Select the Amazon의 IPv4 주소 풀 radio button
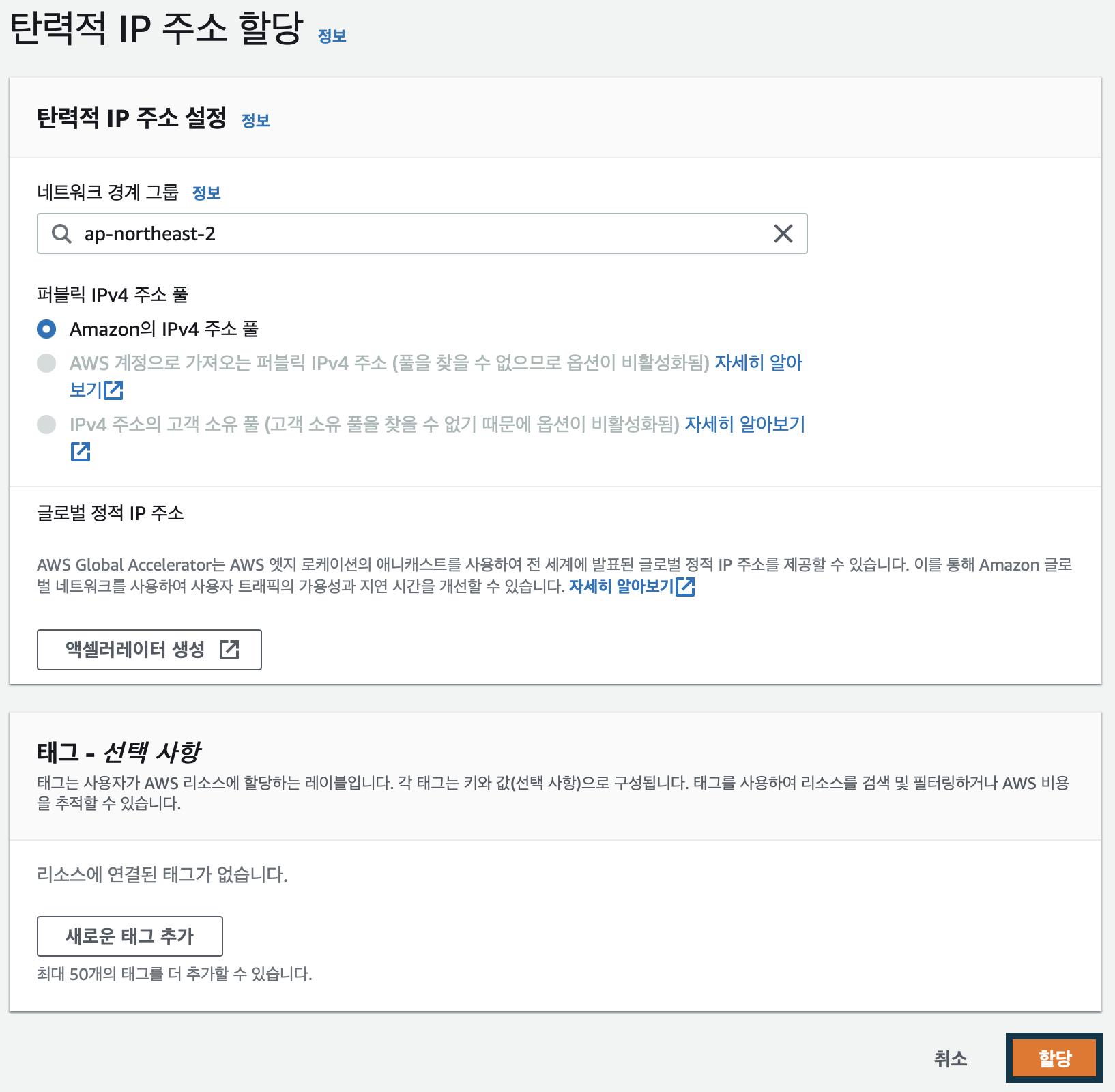Screen dimensions: 1115x1092 click(45, 330)
